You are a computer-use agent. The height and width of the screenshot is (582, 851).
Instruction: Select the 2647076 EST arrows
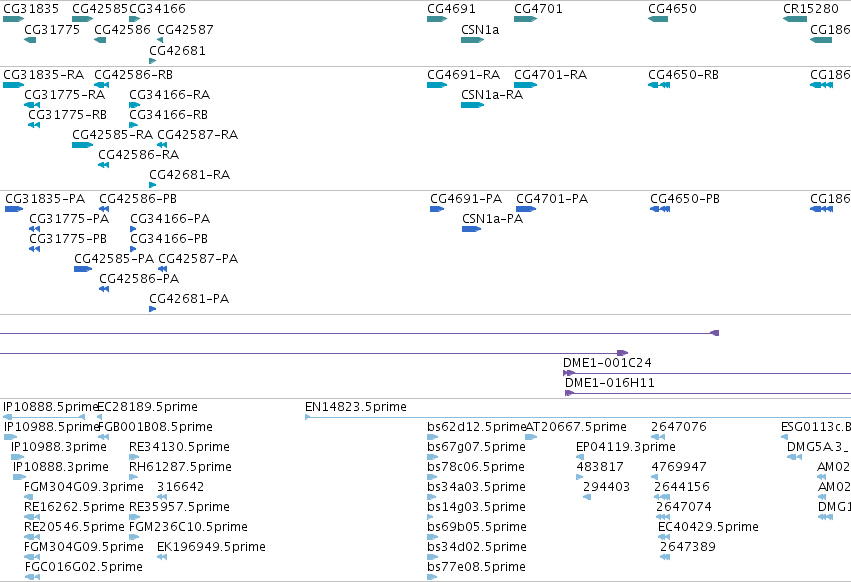[x=658, y=437]
